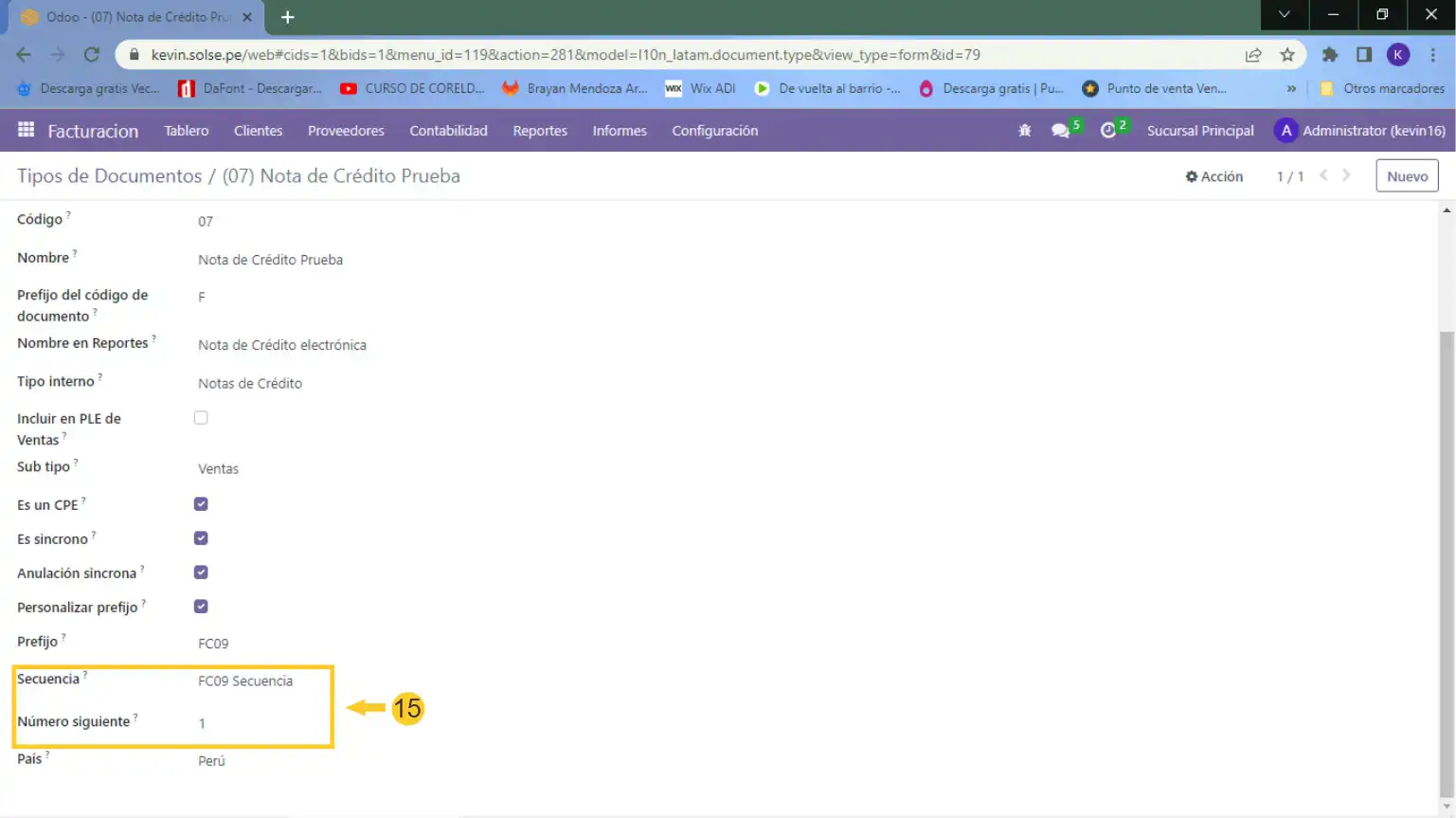Image resolution: width=1456 pixels, height=818 pixels.
Task: Go to previous record arrow
Action: pyautogui.click(x=1323, y=175)
